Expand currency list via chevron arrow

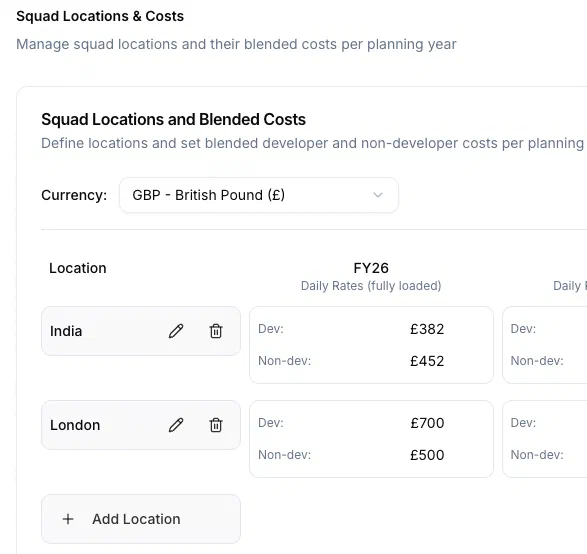(378, 195)
